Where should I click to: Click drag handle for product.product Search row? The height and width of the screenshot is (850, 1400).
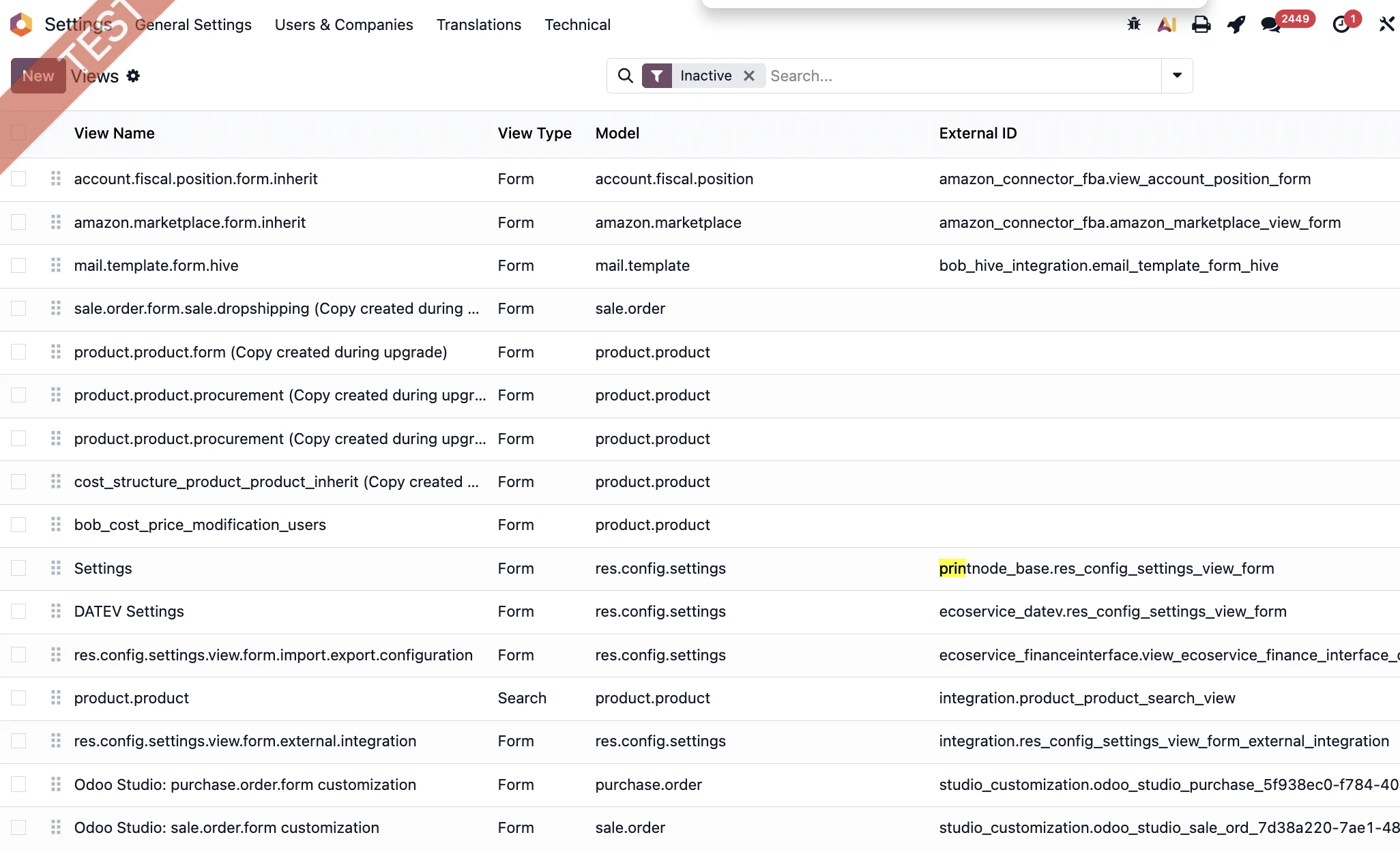56,698
